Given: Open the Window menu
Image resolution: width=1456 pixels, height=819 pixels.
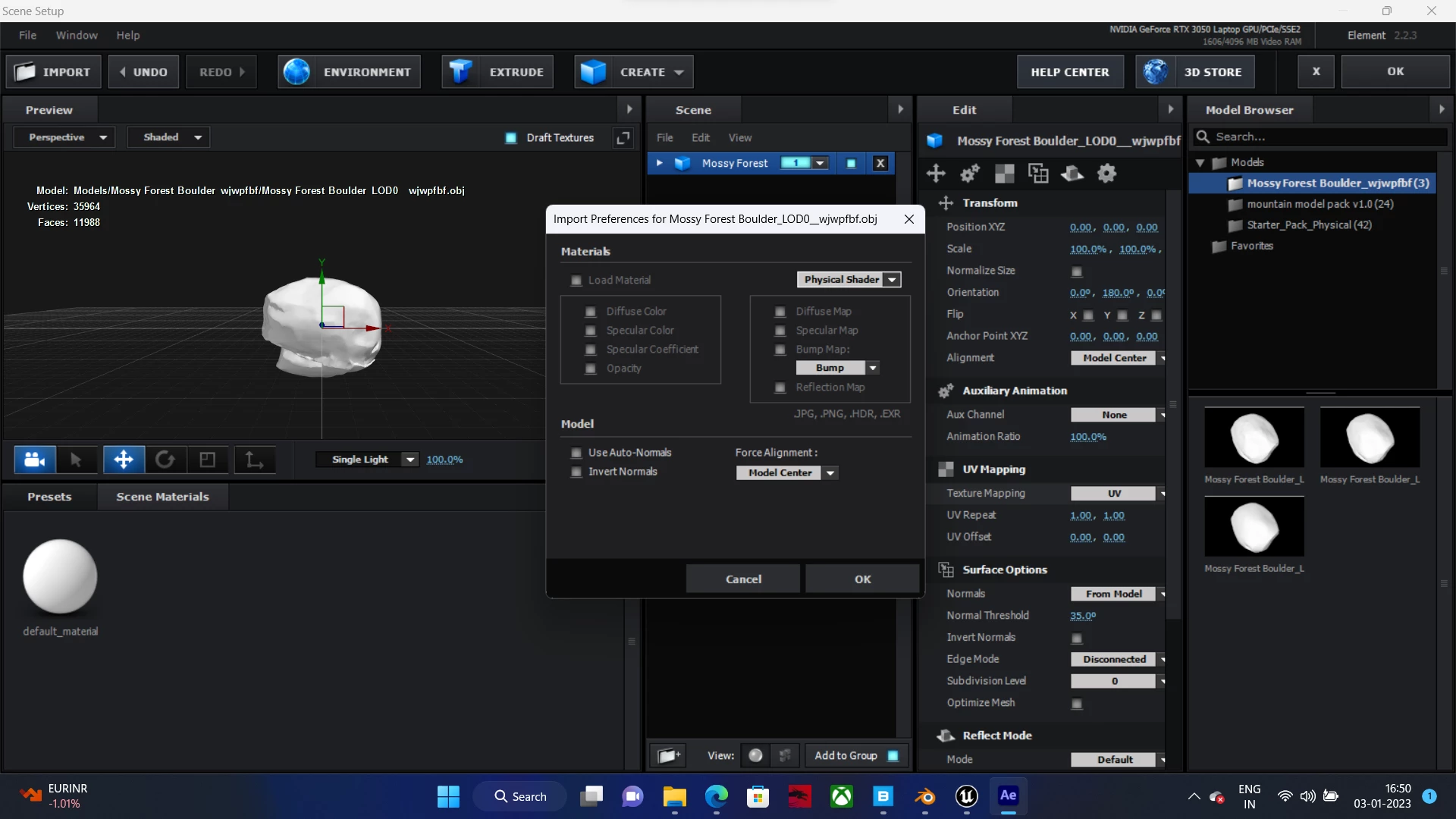Looking at the screenshot, I should (77, 35).
